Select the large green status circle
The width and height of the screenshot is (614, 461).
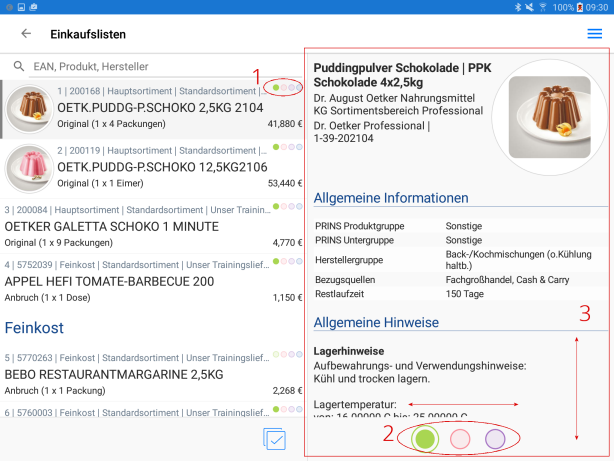[x=425, y=439]
